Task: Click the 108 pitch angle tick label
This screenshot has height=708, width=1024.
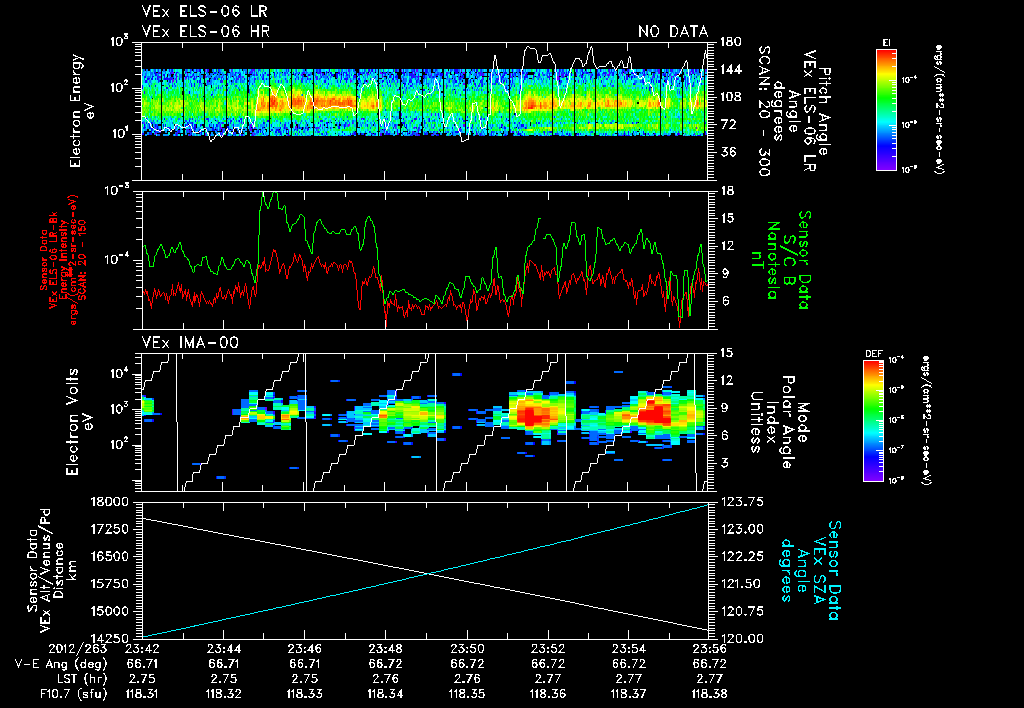Action: pyautogui.click(x=730, y=97)
